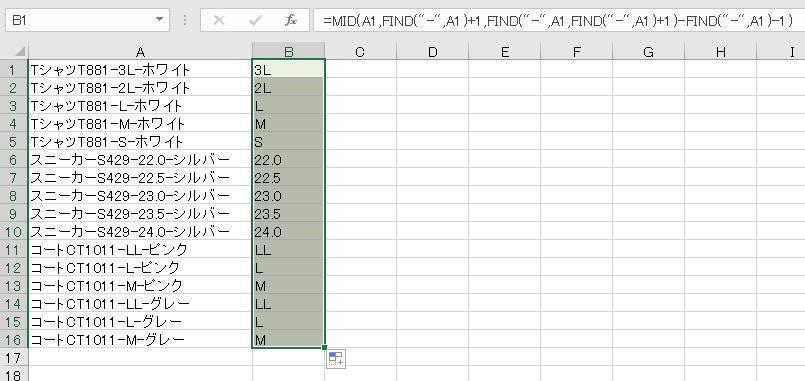Select row 13 header
Screen dimensions: 805x381
(x=14, y=285)
